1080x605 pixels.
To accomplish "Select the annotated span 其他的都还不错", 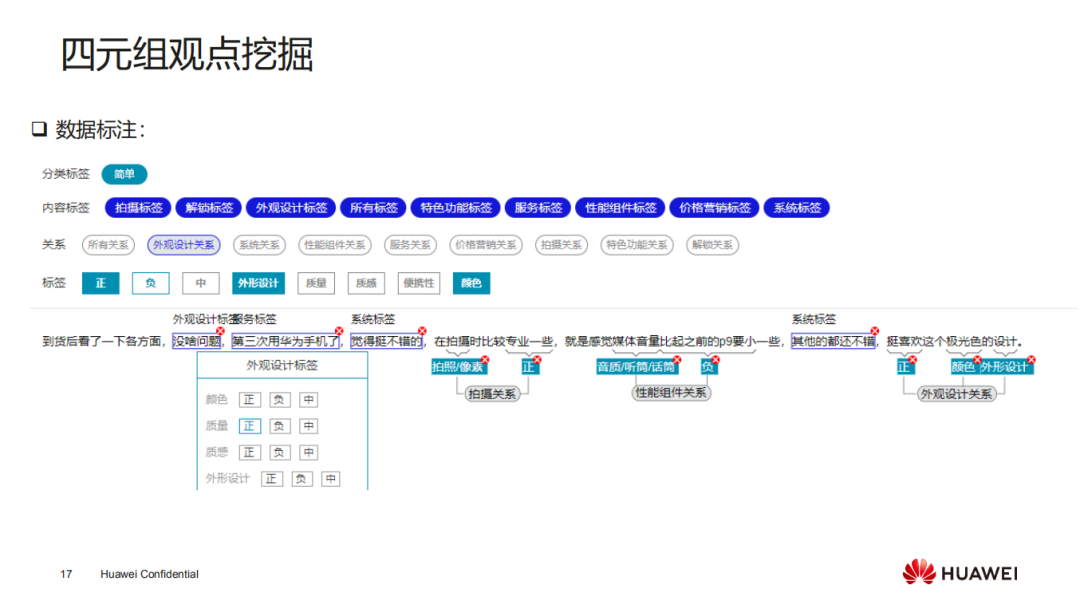I will coord(833,342).
